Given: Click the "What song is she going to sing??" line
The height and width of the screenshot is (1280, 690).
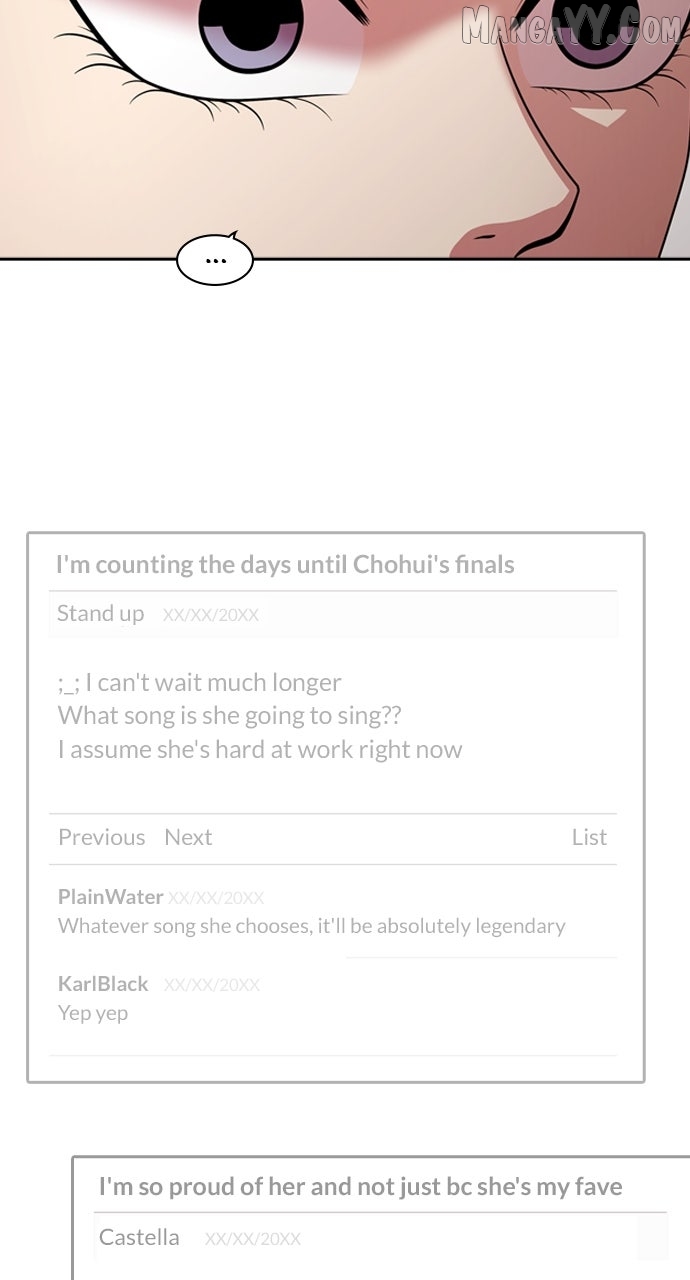Looking at the screenshot, I should [x=229, y=716].
